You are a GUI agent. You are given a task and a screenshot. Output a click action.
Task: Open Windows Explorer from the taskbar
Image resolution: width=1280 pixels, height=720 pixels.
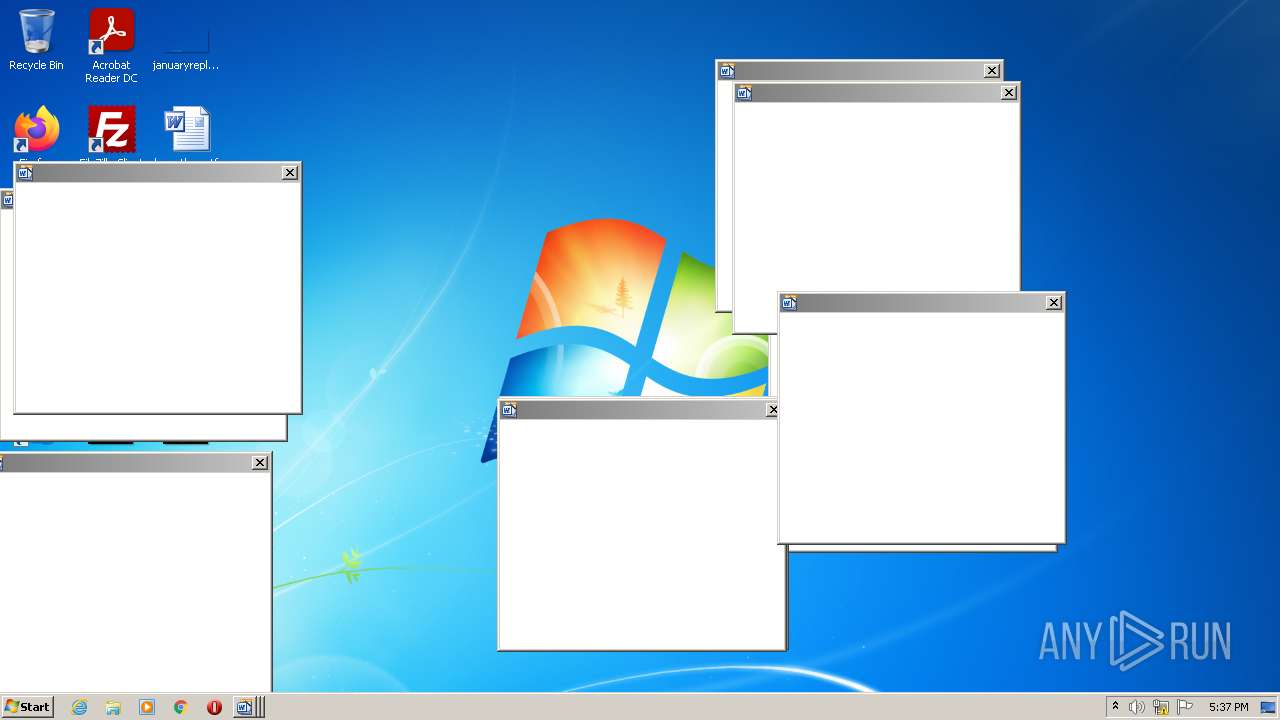pyautogui.click(x=113, y=707)
